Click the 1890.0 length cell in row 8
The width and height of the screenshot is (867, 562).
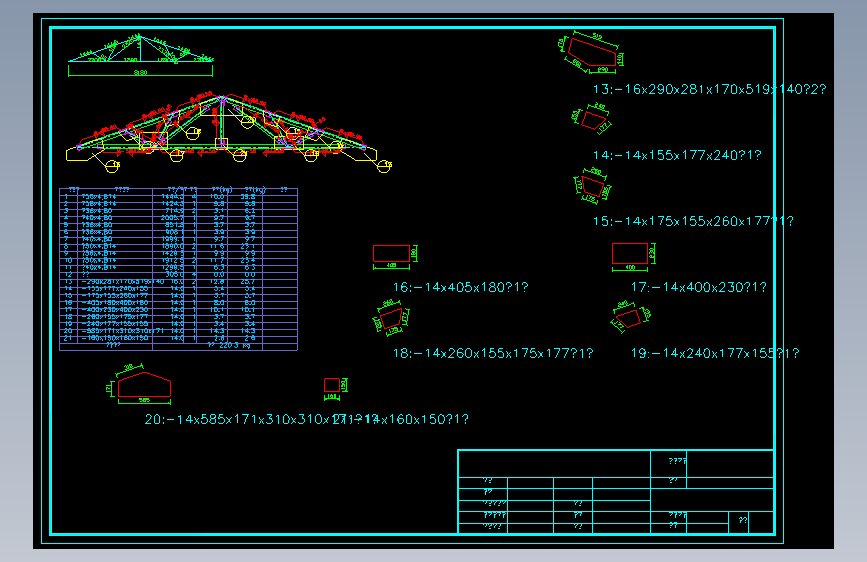pos(173,246)
